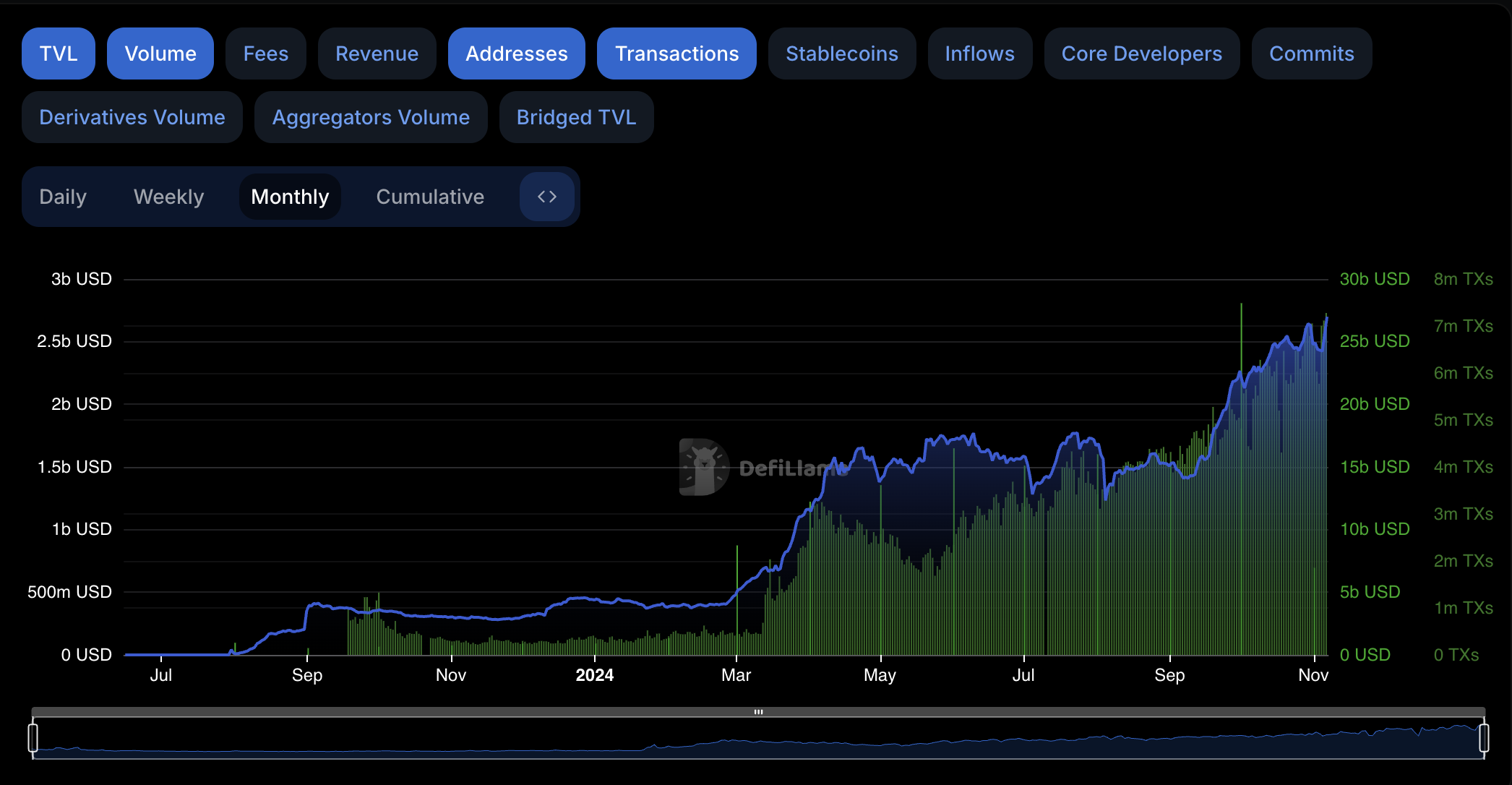Click the '30b USD' green axis label
1512x785 pixels.
click(1375, 279)
